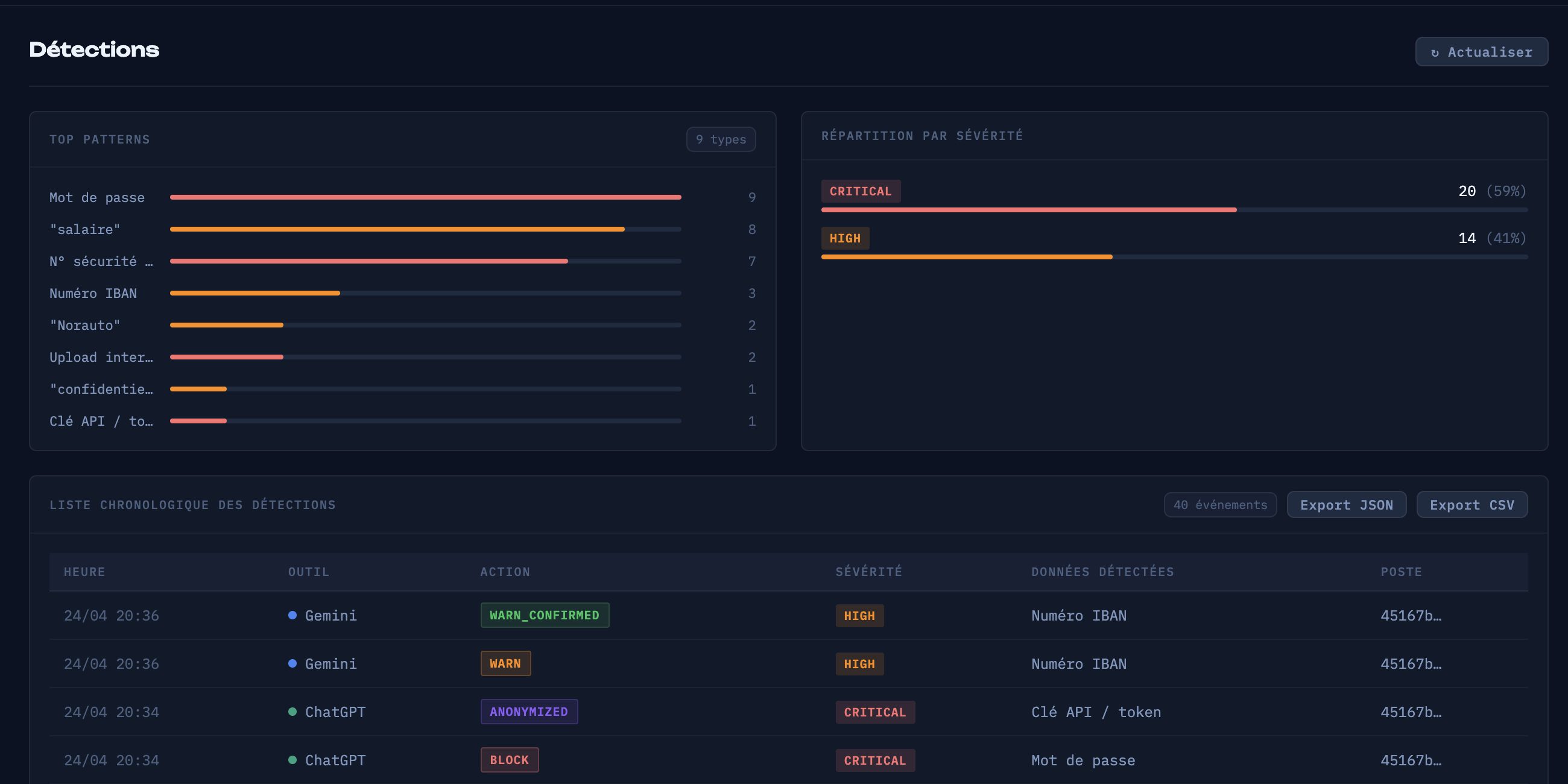Click the Export JSON button
The image size is (1568, 784).
pos(1346,505)
